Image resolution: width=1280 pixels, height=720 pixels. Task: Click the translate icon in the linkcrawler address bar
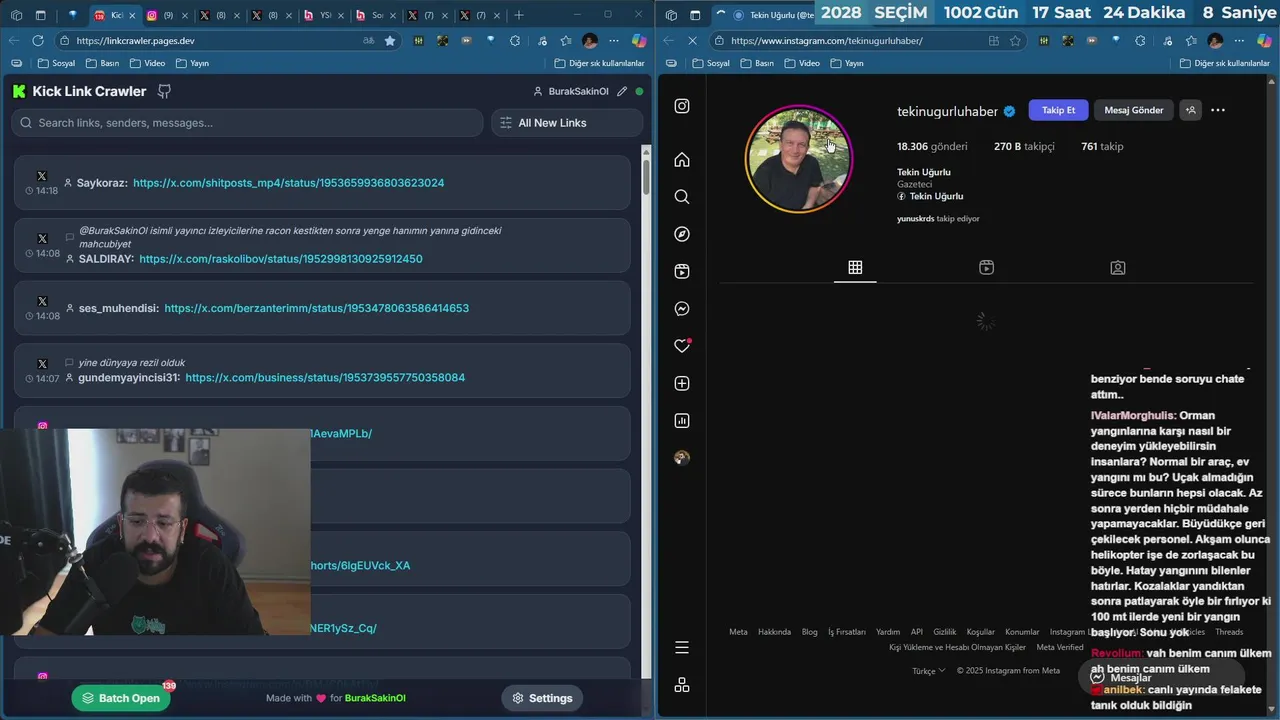368,41
